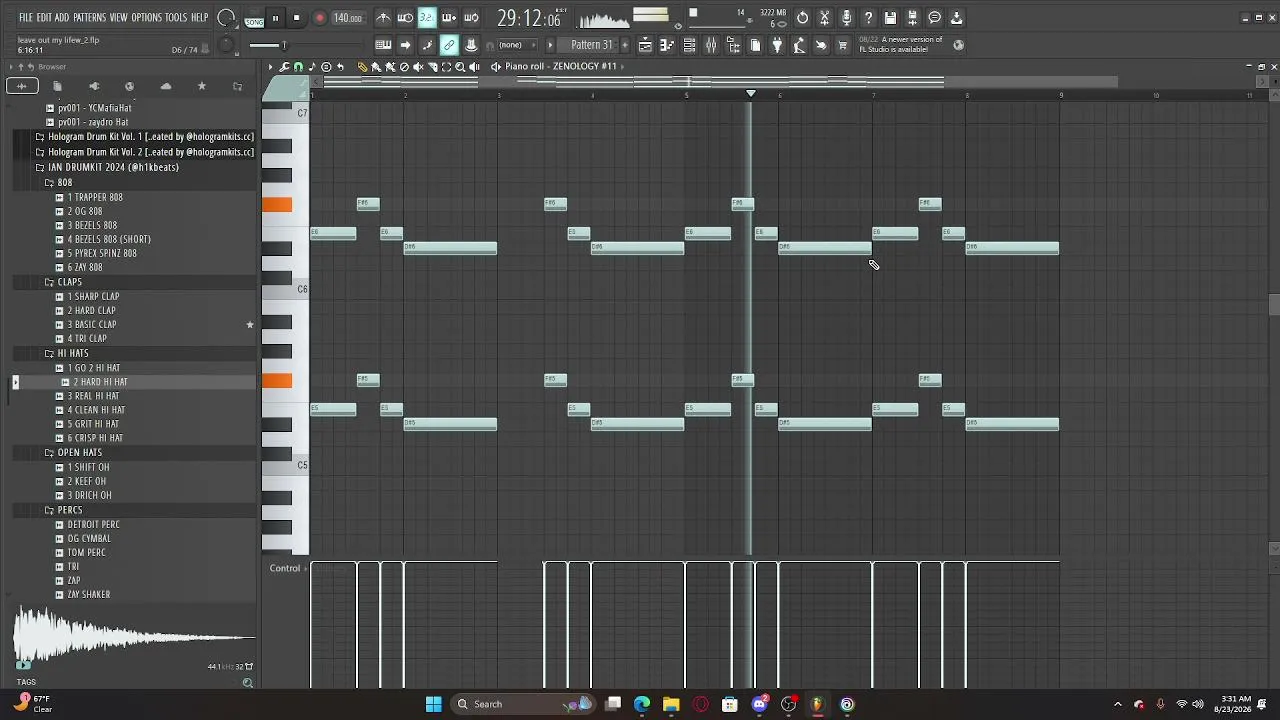
Task: Open the mixer from the toolbar
Action: tap(711, 45)
